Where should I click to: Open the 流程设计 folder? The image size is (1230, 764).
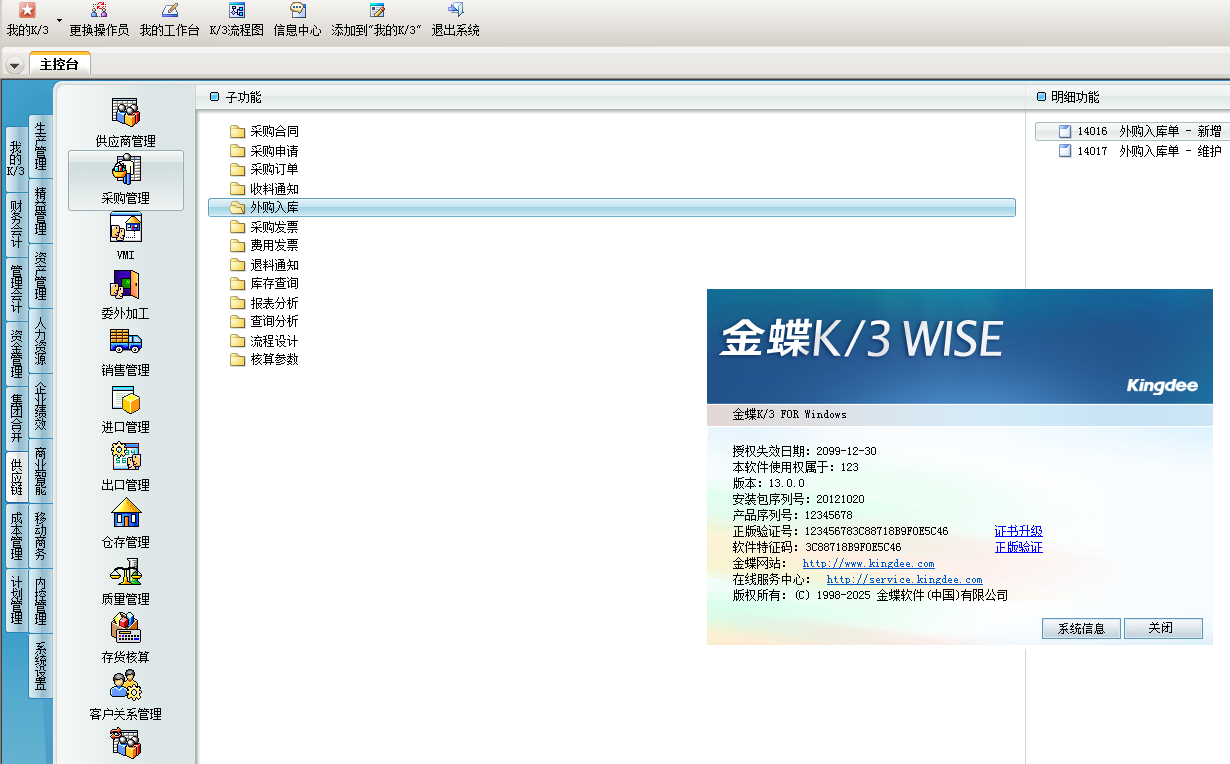265,340
